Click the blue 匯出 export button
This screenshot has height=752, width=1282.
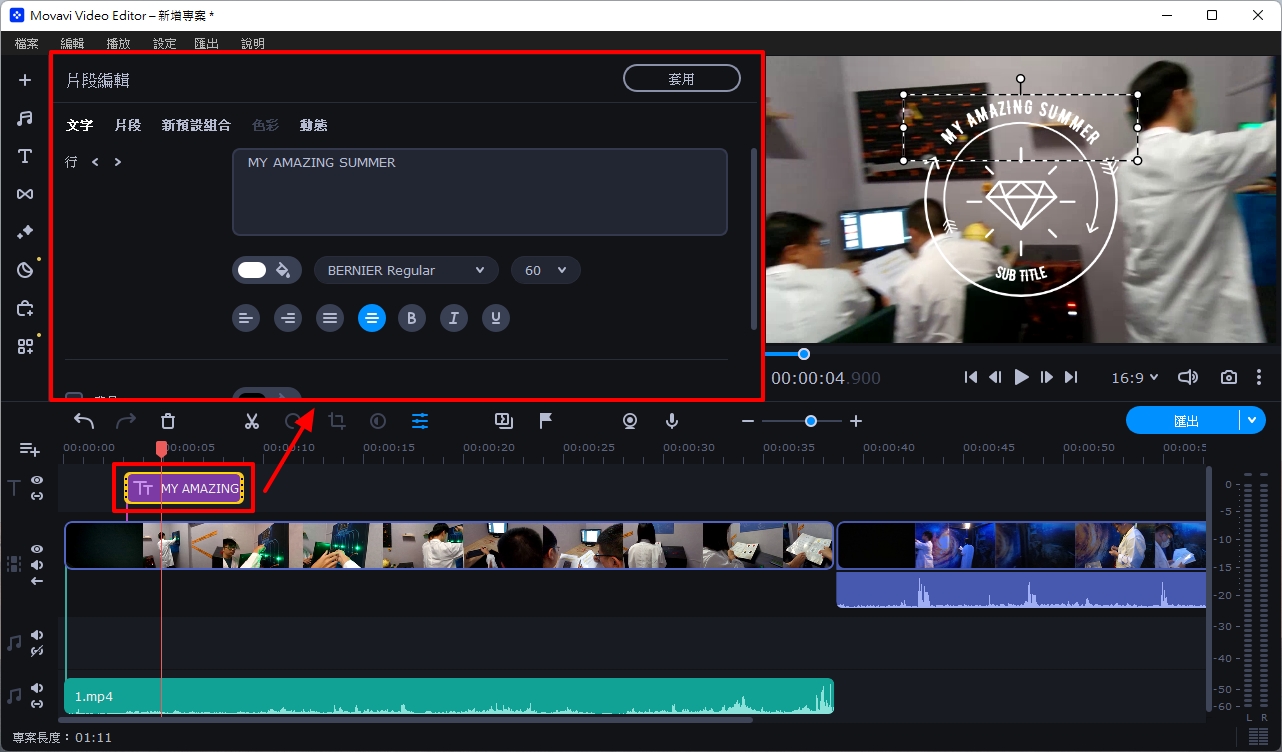coord(1184,421)
